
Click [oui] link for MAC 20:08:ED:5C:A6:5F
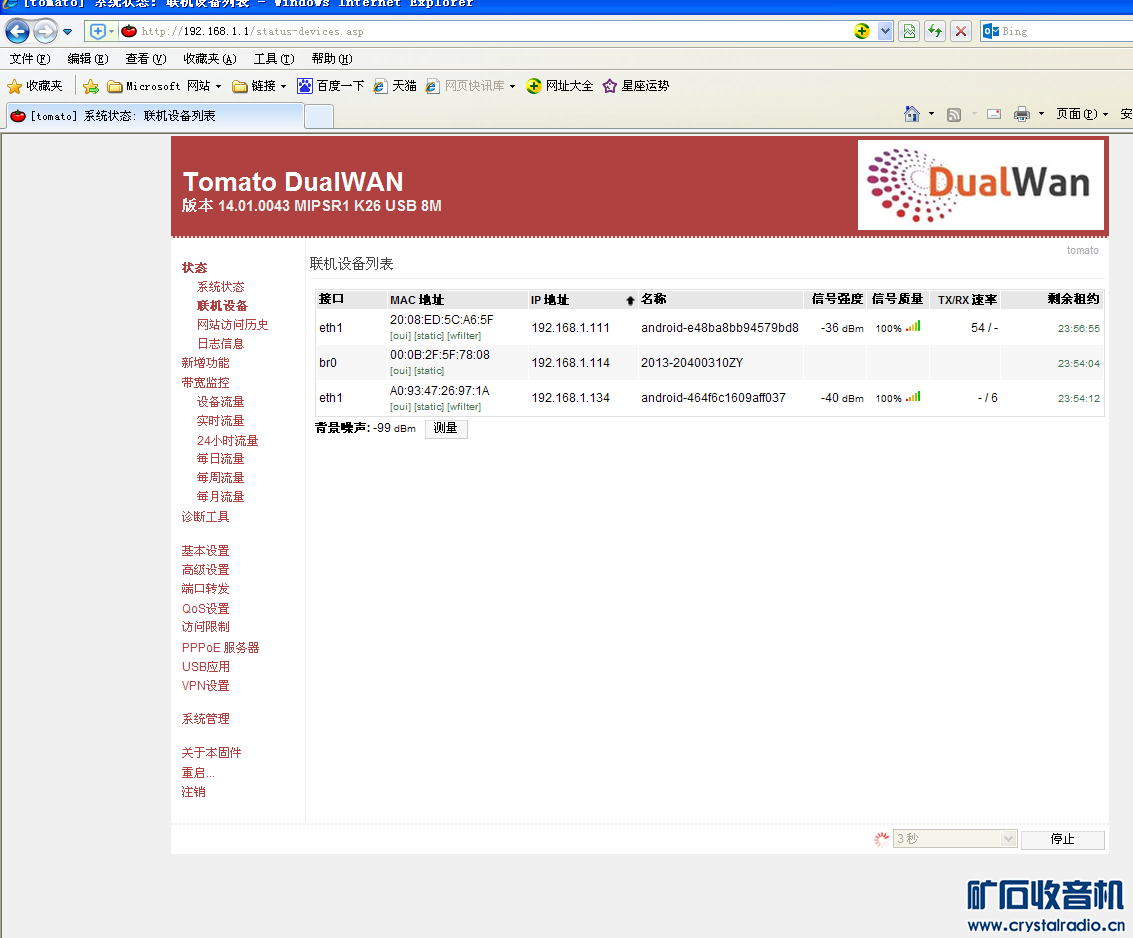[x=400, y=336]
